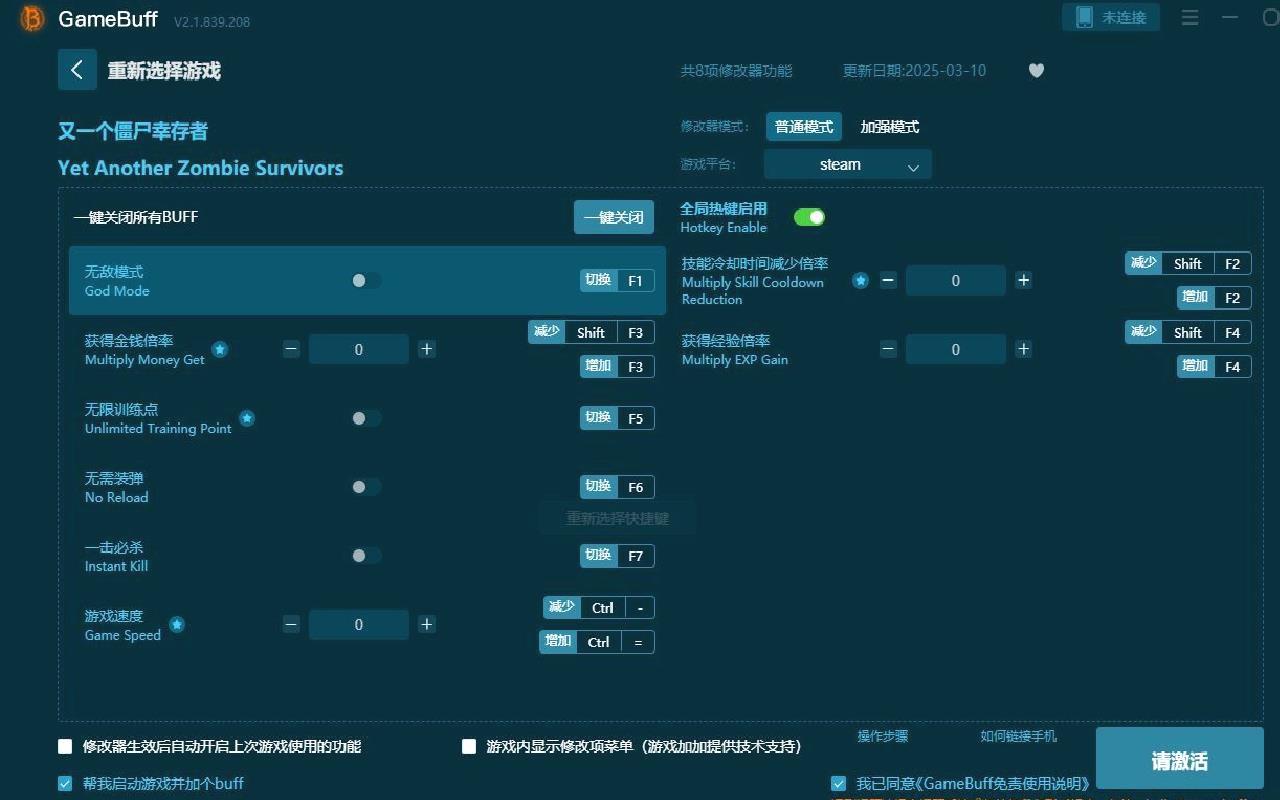Image resolution: width=1280 pixels, height=800 pixels.
Task: Toggle No Reload switch
Action: 366,487
